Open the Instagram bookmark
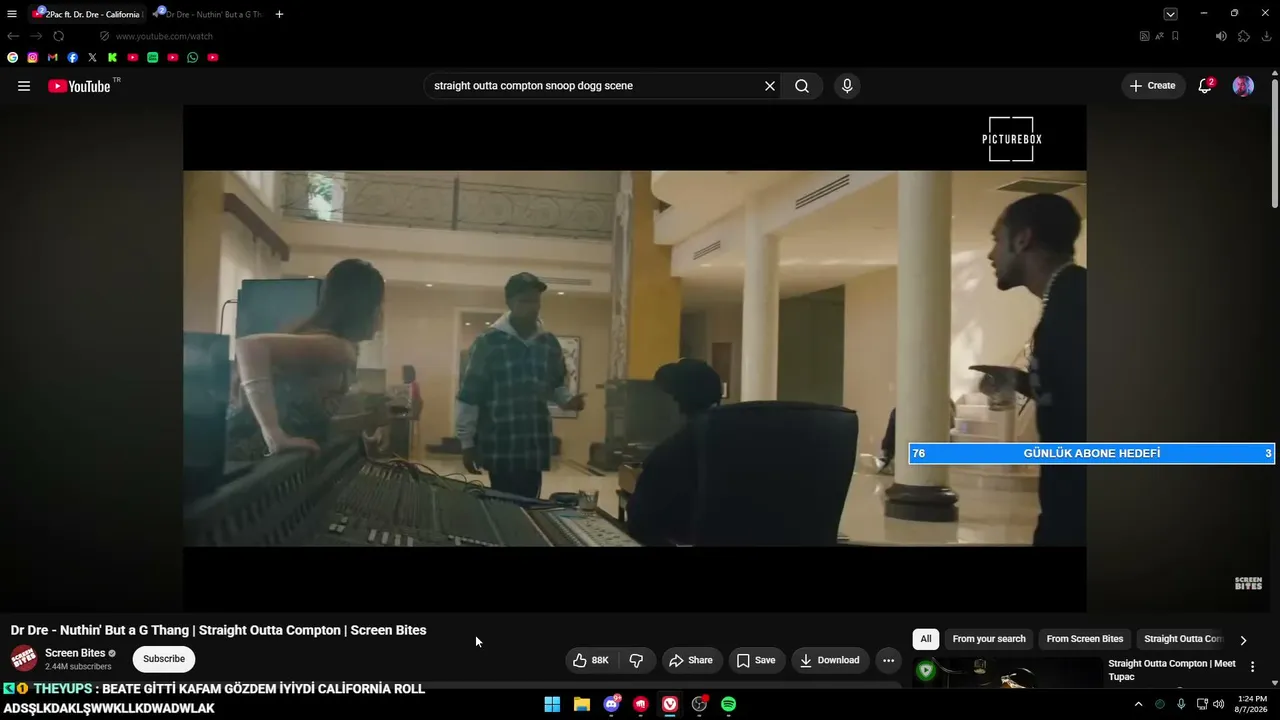Viewport: 1280px width, 720px height. pyautogui.click(x=32, y=58)
